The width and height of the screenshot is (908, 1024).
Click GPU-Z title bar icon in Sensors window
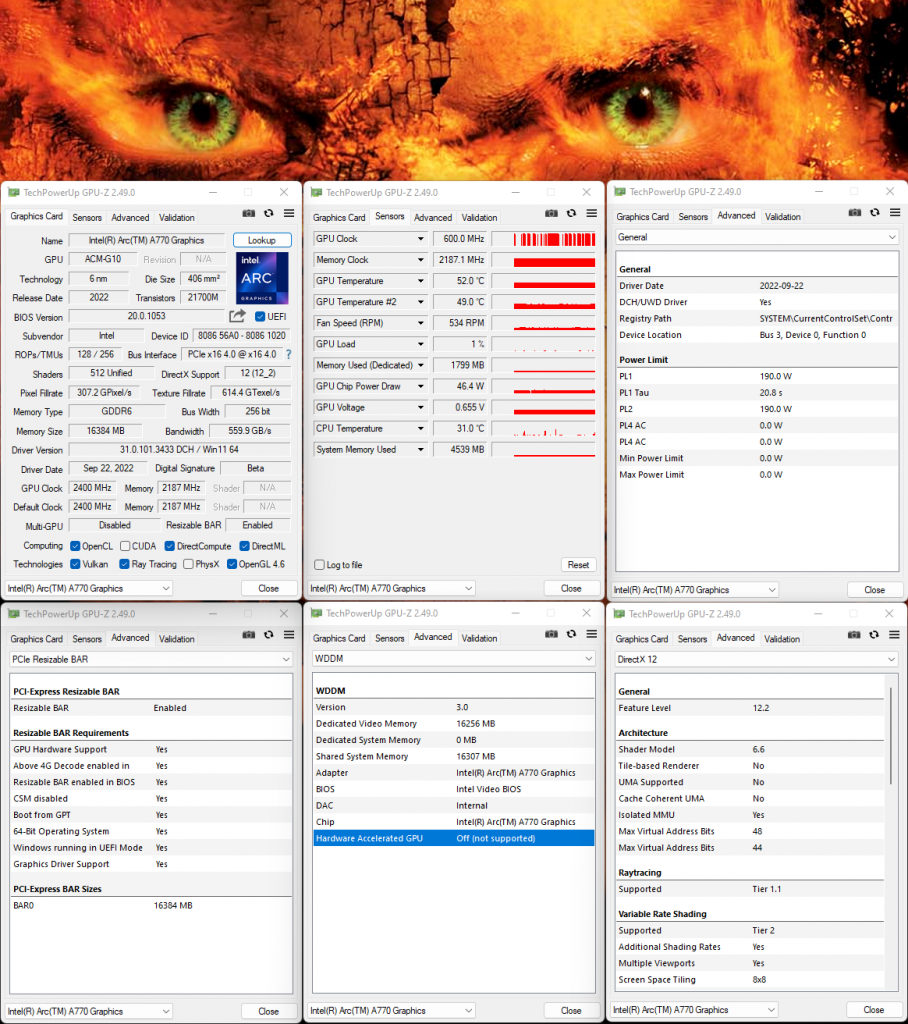pyautogui.click(x=317, y=193)
